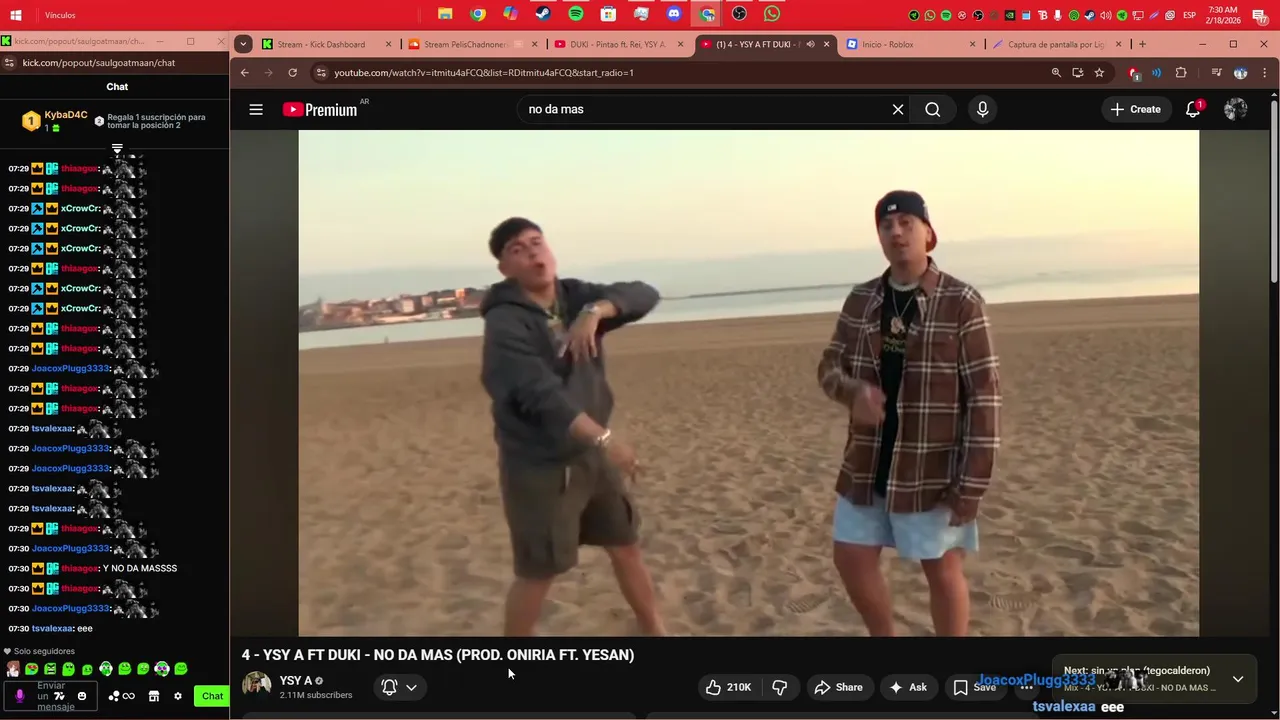Open channel points icon in Kick chat

pyautogui.click(x=121, y=696)
